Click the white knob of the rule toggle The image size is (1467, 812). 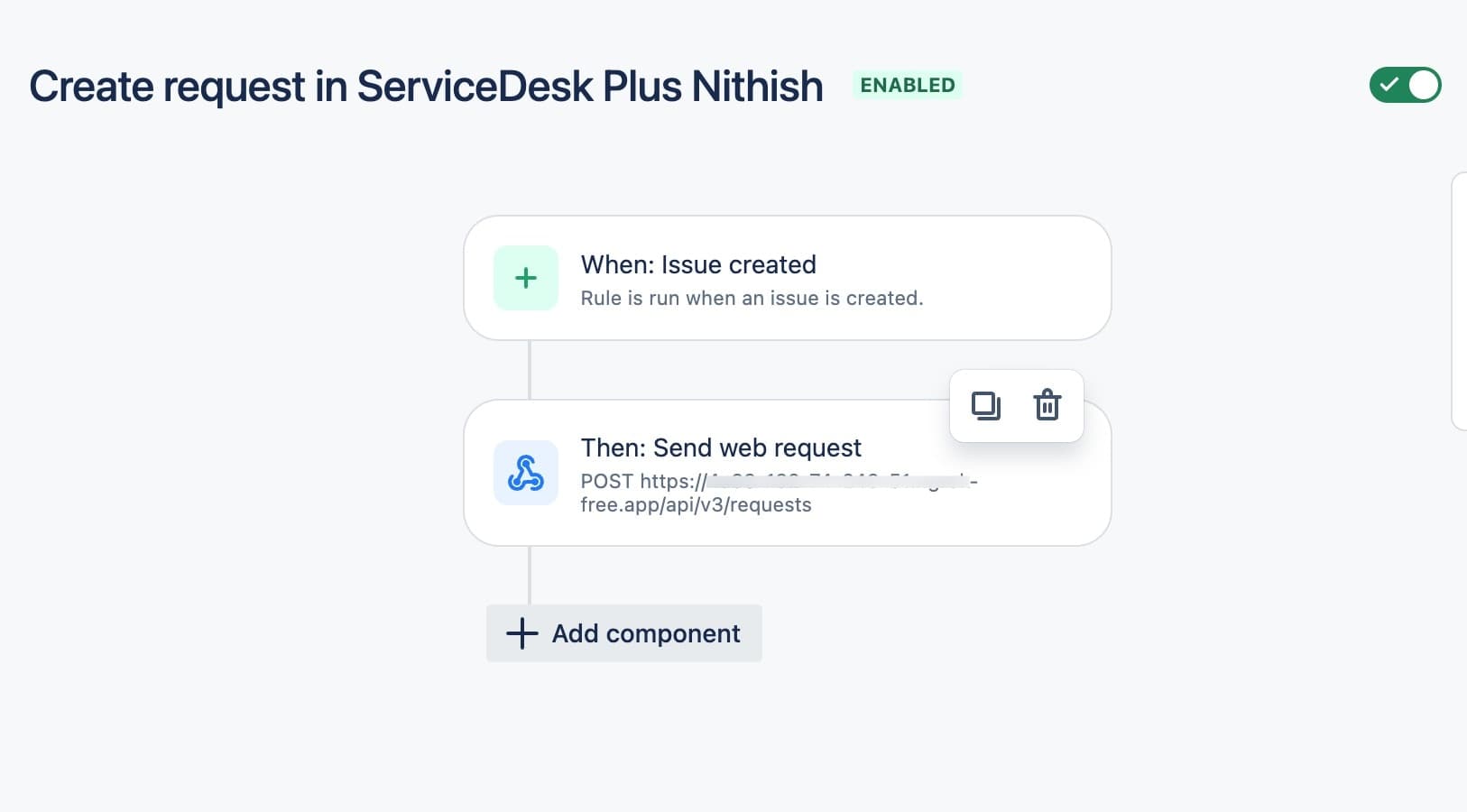coord(1424,86)
